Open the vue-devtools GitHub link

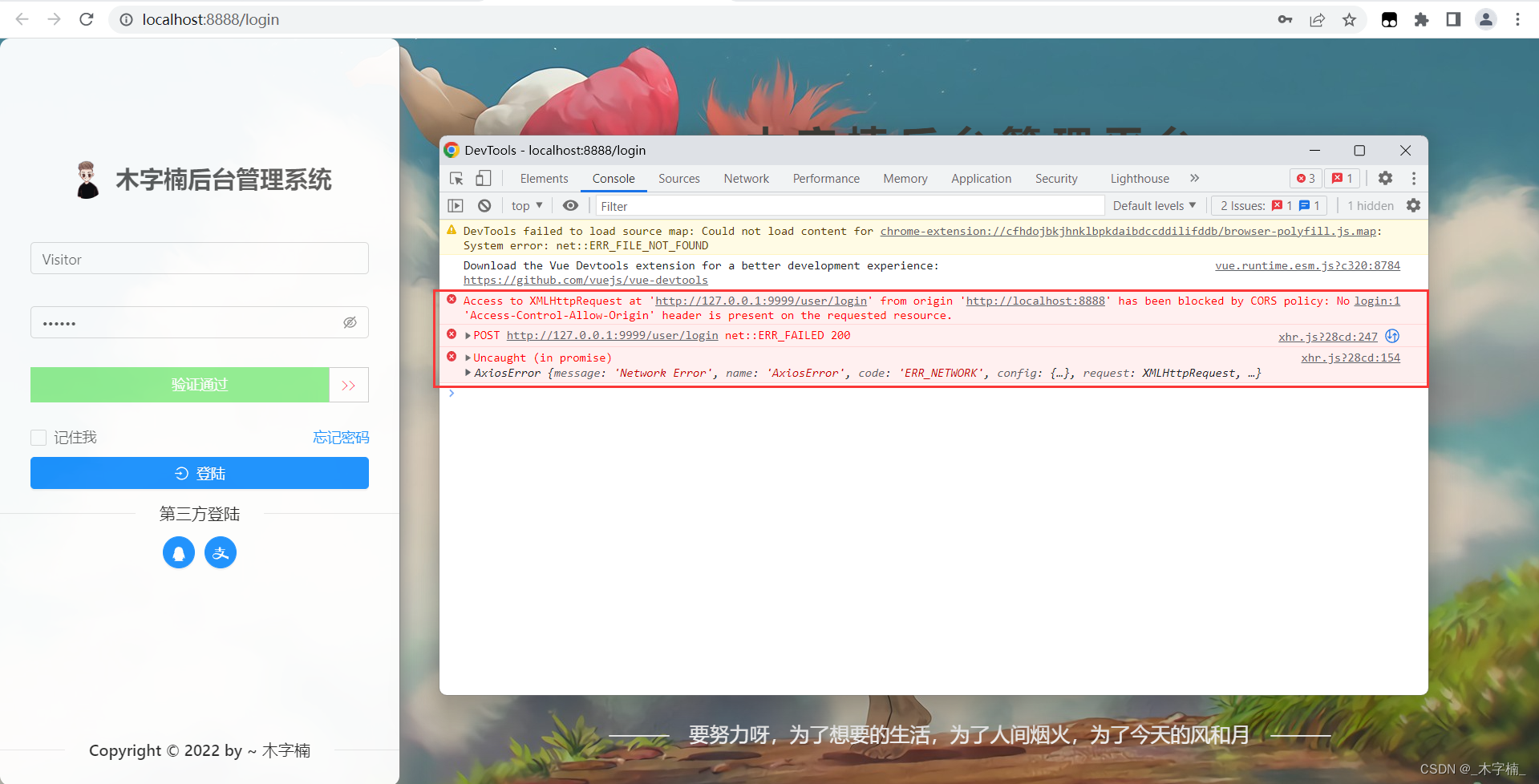pyautogui.click(x=585, y=280)
